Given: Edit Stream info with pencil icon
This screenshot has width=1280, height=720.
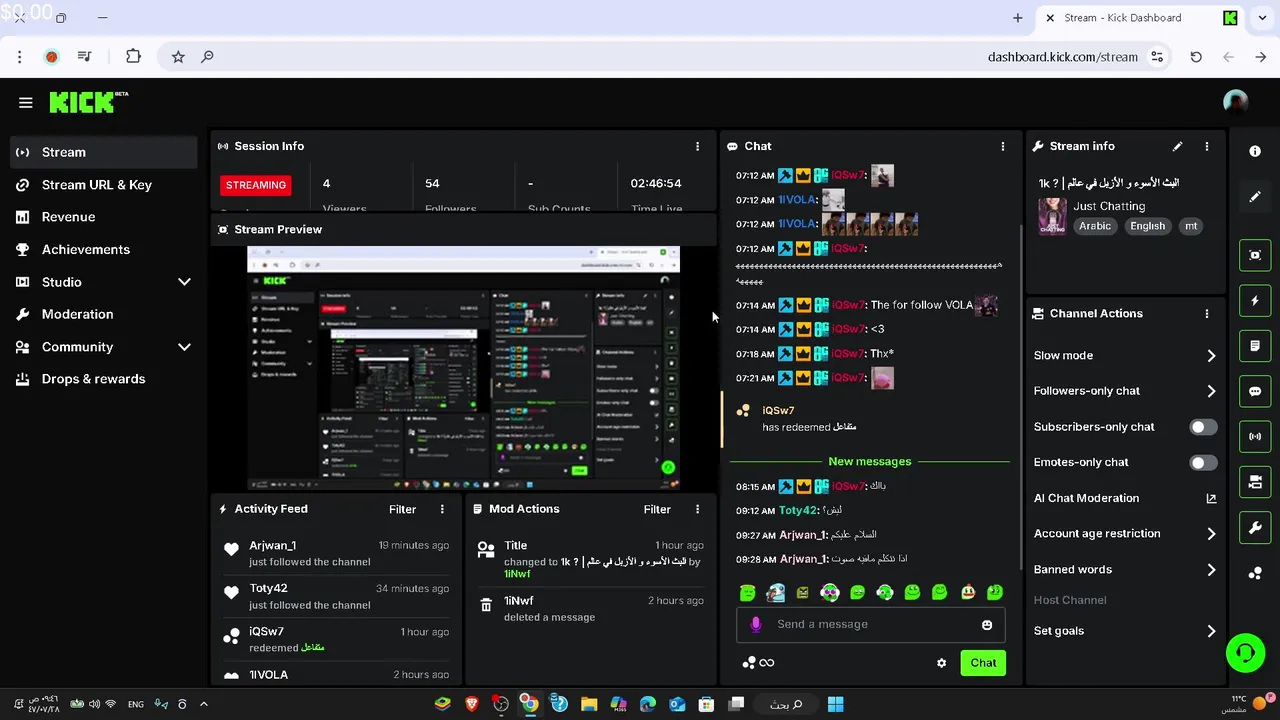Looking at the screenshot, I should point(1177,146).
